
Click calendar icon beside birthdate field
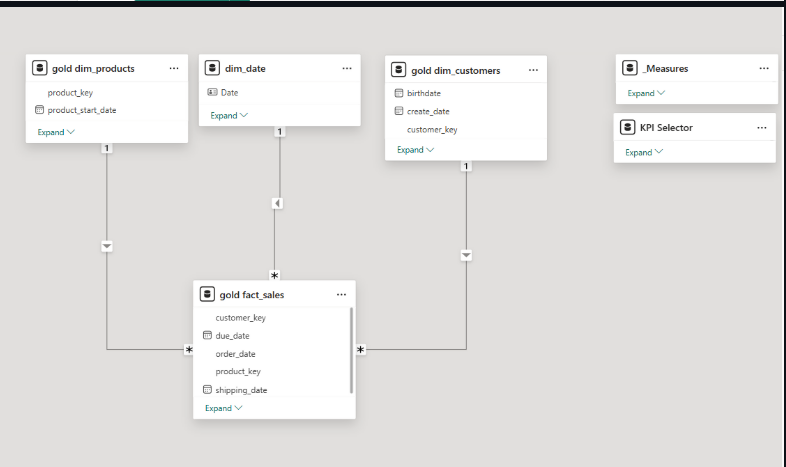pos(399,93)
